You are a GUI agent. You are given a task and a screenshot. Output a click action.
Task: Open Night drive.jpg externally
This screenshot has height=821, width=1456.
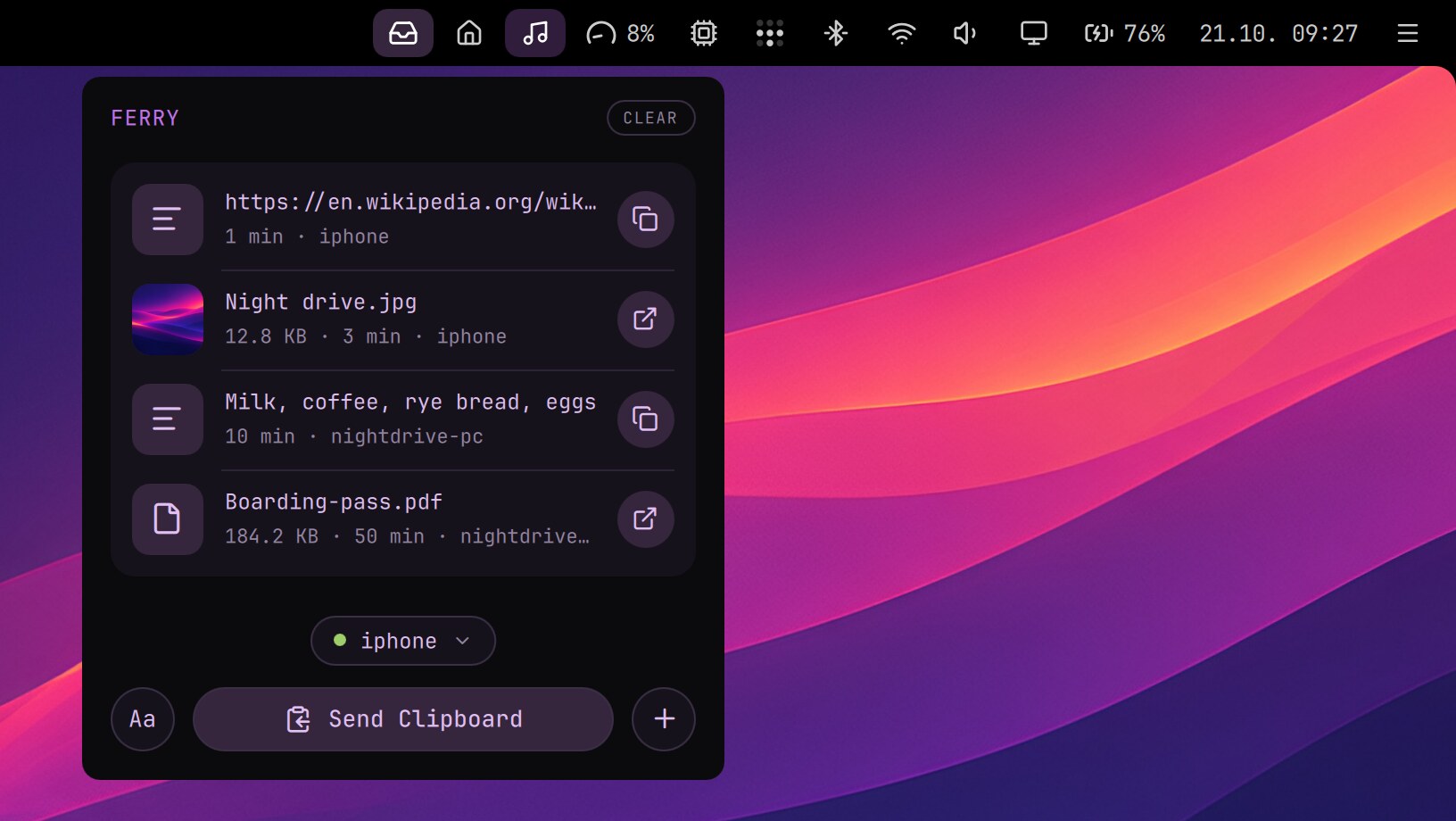tap(646, 319)
